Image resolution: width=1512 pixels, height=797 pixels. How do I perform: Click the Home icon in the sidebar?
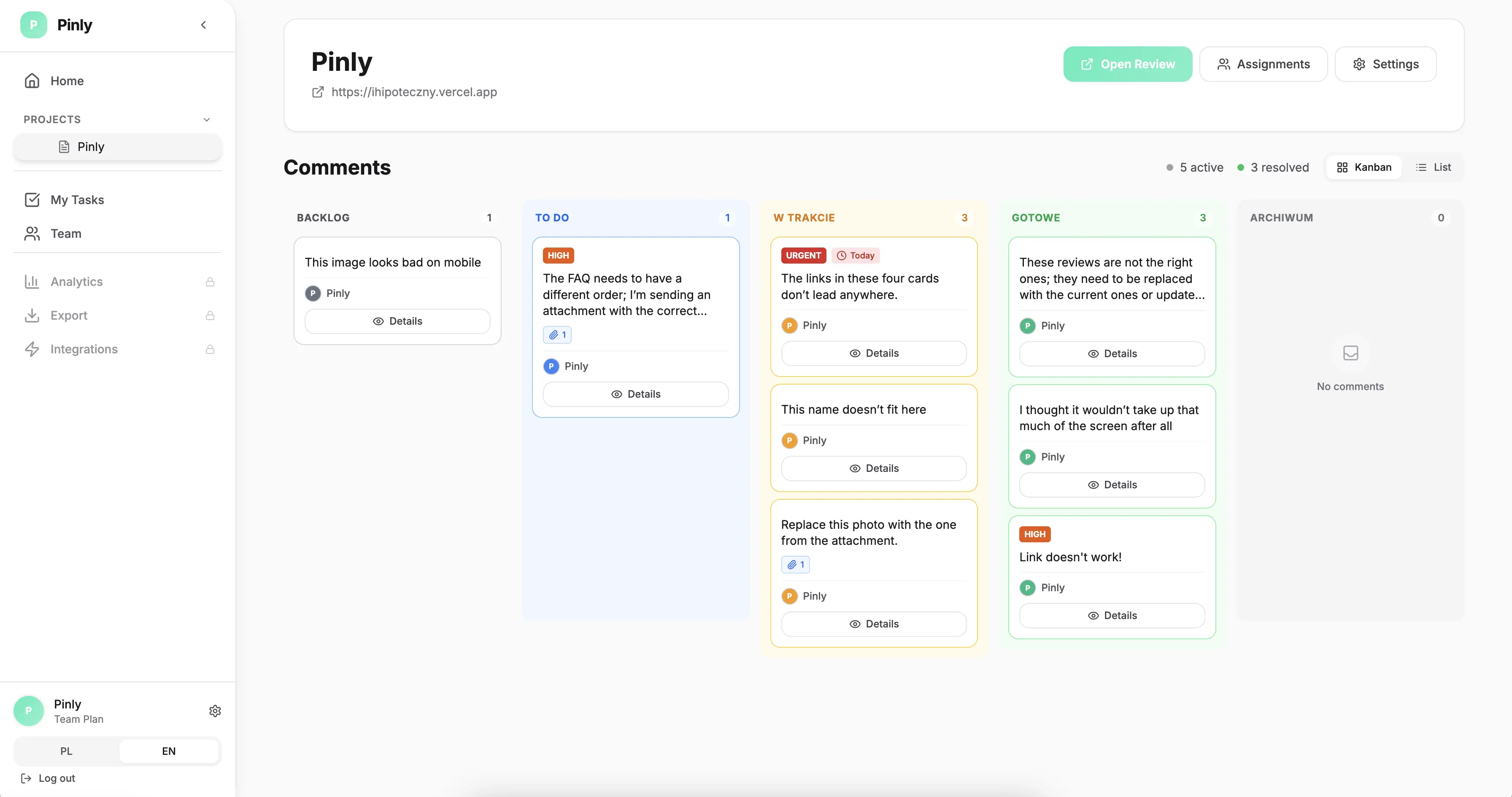(32, 81)
